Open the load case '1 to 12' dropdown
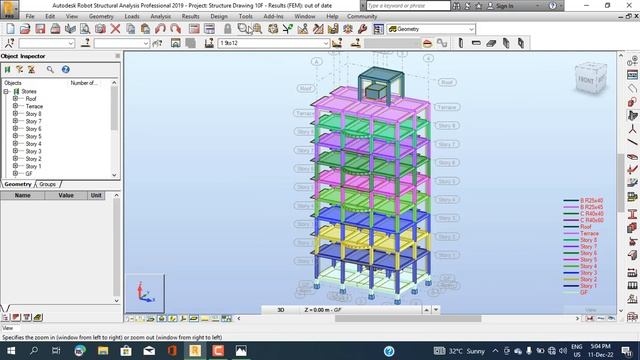The image size is (640, 360). pos(326,43)
